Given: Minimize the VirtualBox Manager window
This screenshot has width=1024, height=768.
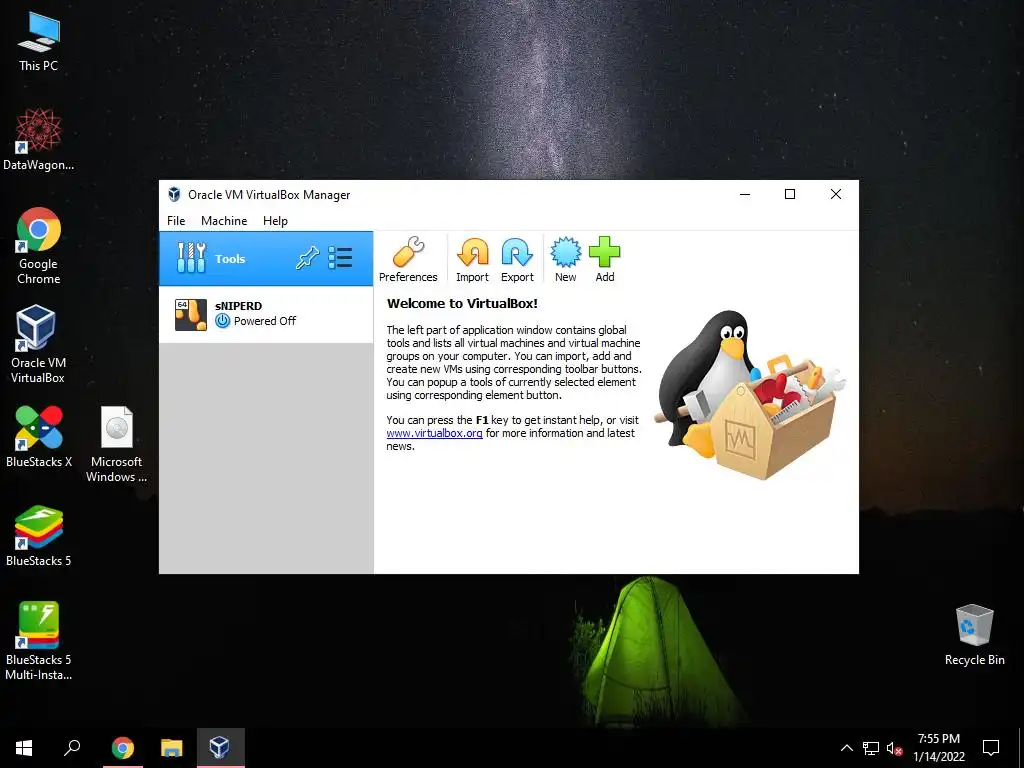Looking at the screenshot, I should (x=744, y=194).
